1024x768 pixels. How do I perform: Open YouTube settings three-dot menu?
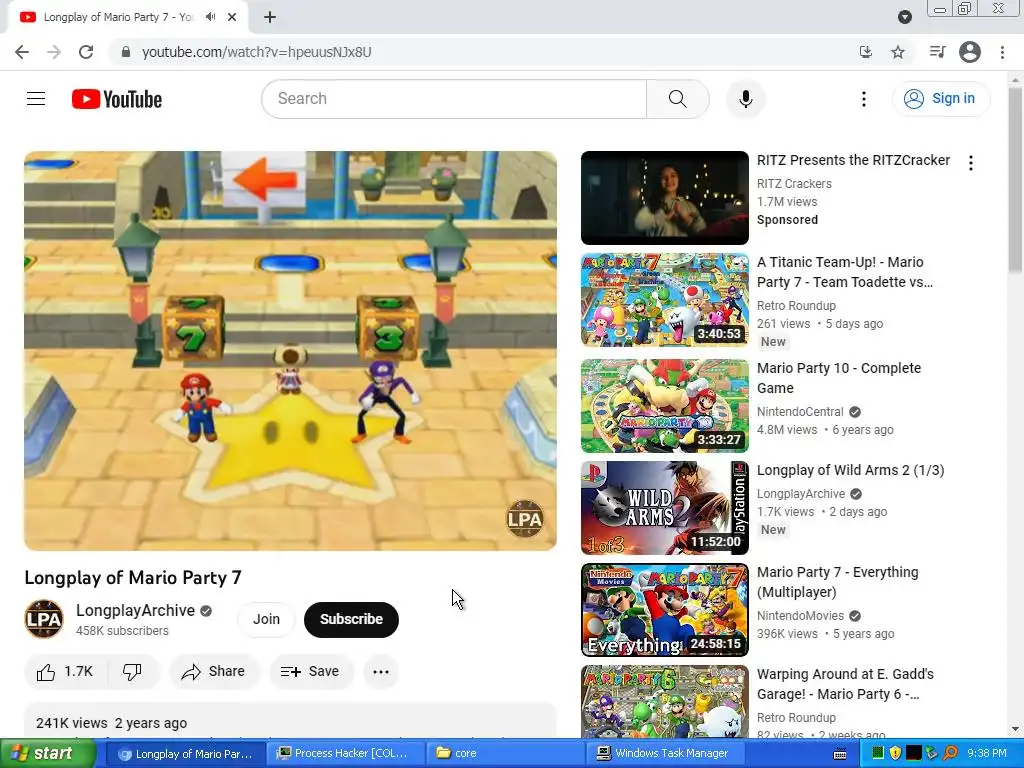pyautogui.click(x=863, y=99)
